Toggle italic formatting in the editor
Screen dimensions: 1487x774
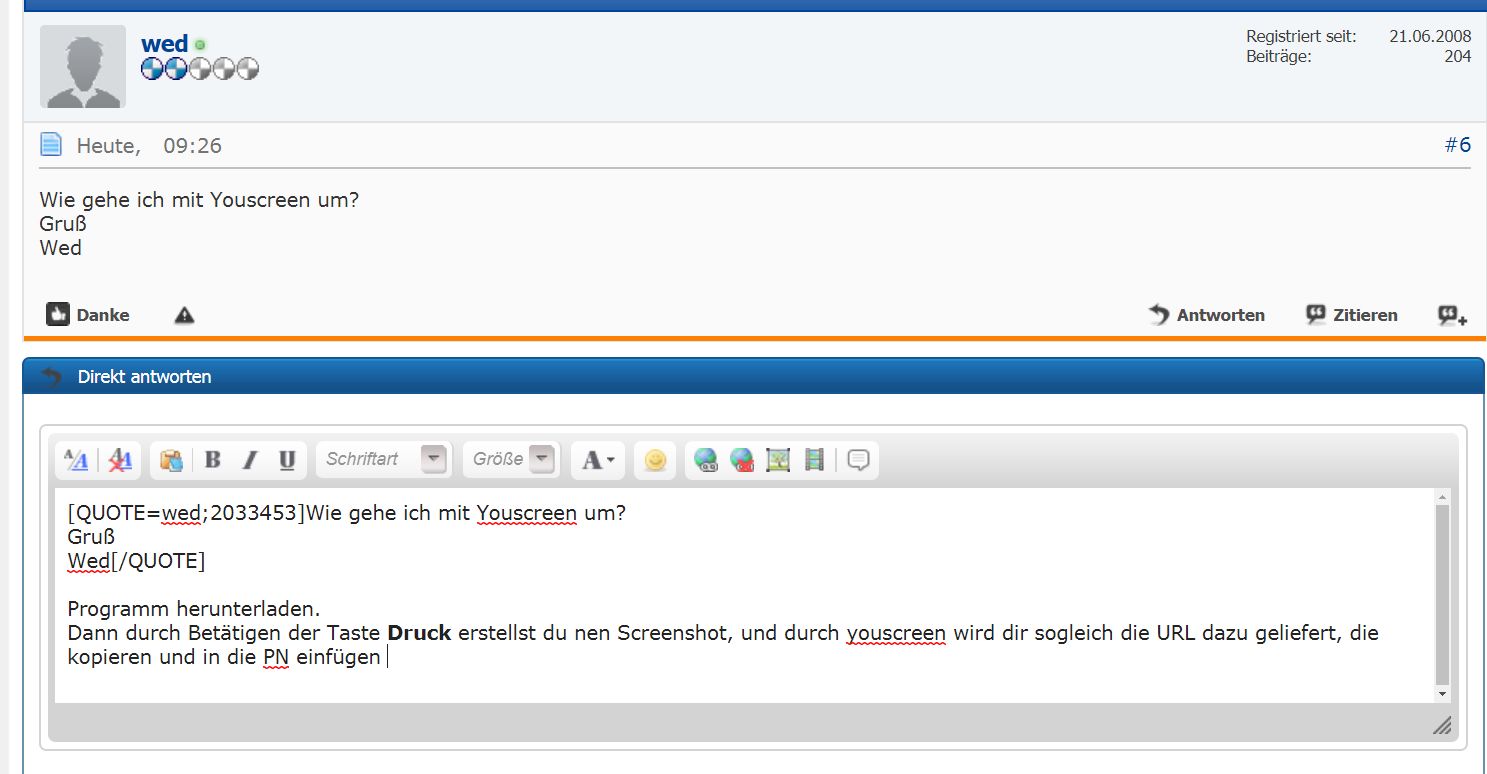click(x=250, y=460)
